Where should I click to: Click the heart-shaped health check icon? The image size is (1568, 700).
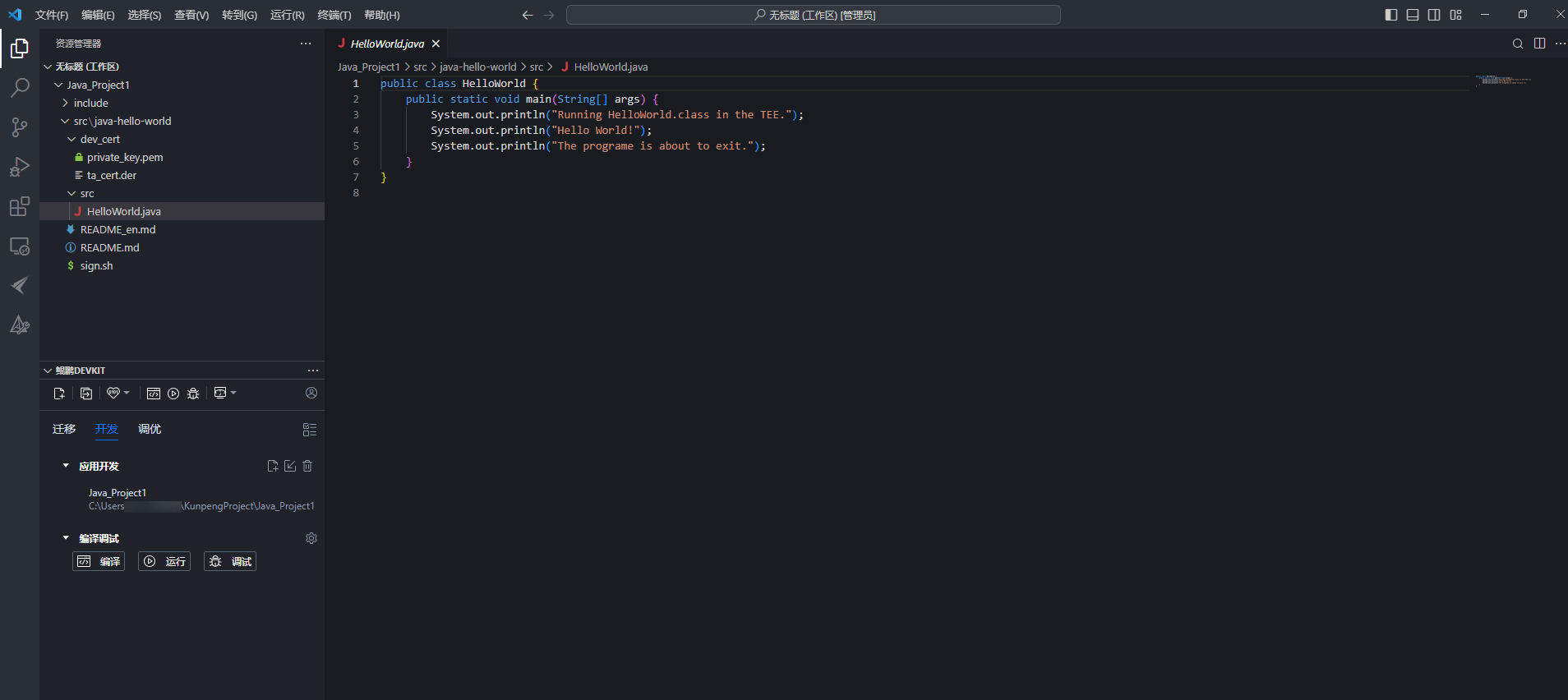click(x=113, y=393)
